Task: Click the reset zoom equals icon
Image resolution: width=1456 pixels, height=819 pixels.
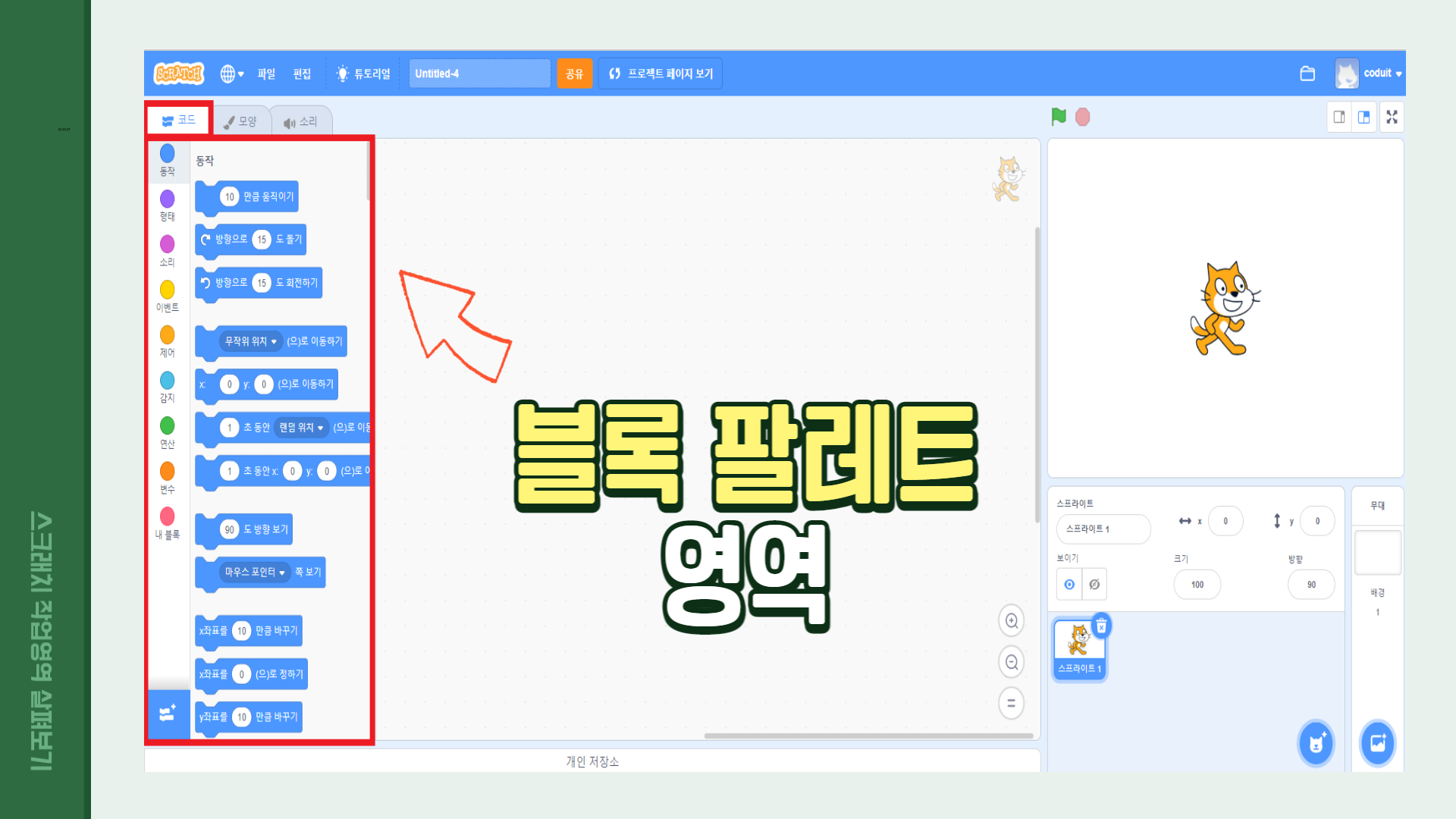Action: [1011, 703]
